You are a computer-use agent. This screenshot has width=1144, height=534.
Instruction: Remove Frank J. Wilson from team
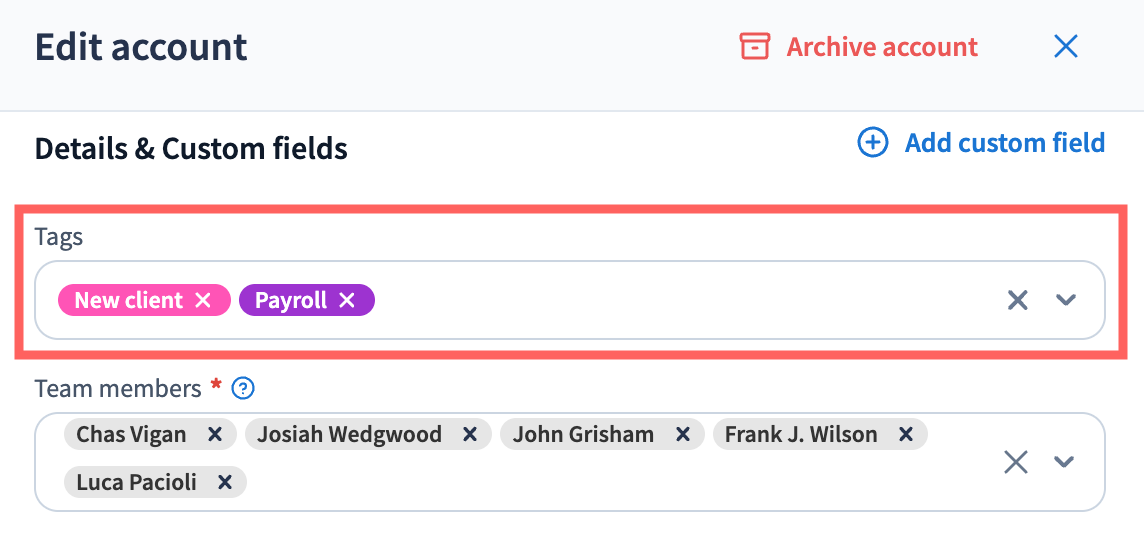(x=906, y=434)
